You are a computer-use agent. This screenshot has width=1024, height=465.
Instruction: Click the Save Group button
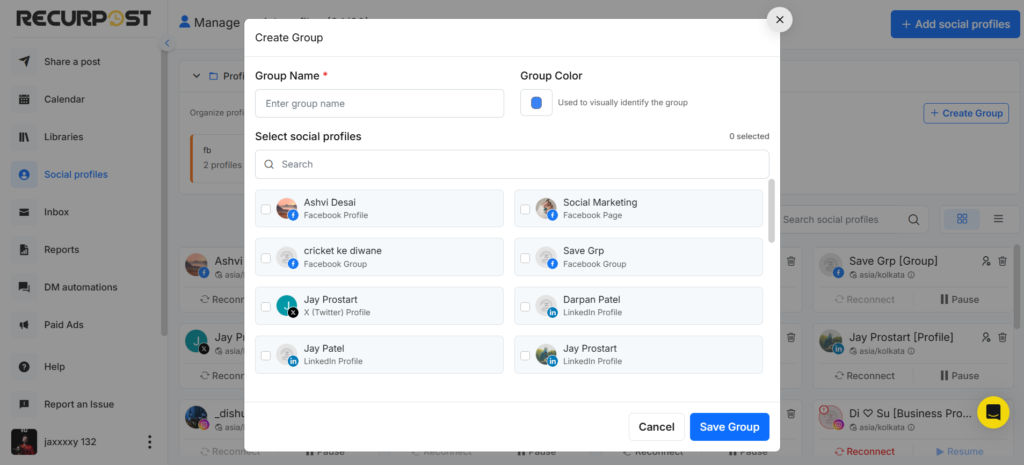pyautogui.click(x=729, y=427)
